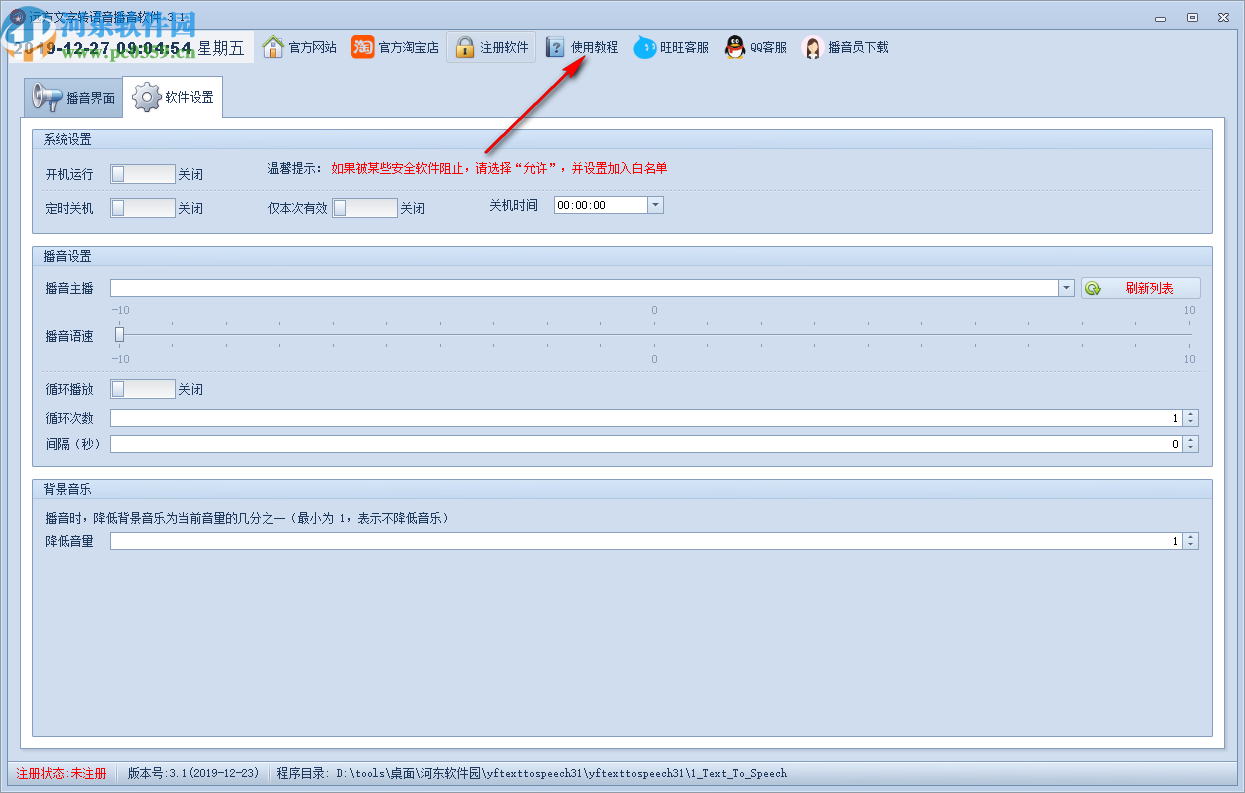
Task: Open the 使用教程 help book icon
Action: [555, 47]
